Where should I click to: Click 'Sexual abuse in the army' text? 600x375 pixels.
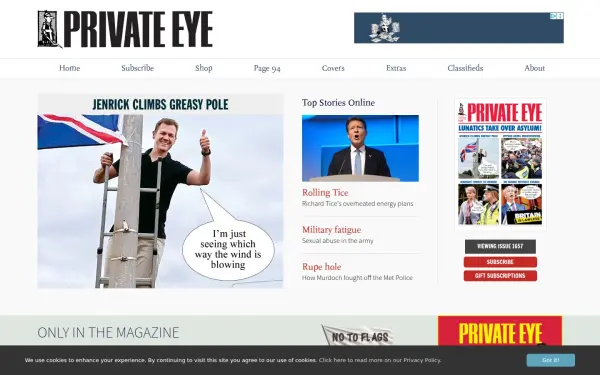pos(338,241)
